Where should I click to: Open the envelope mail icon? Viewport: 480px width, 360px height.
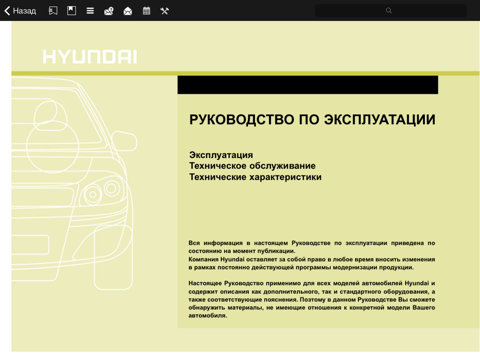[128, 11]
